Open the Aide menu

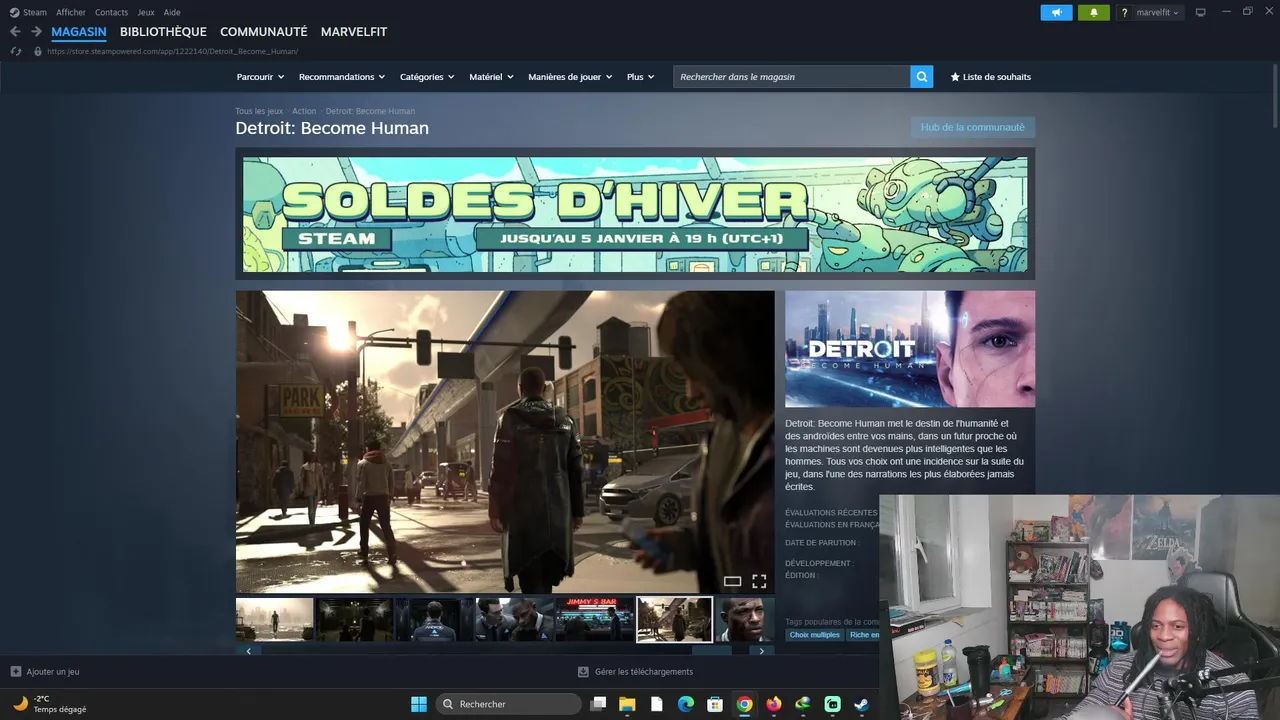point(172,12)
